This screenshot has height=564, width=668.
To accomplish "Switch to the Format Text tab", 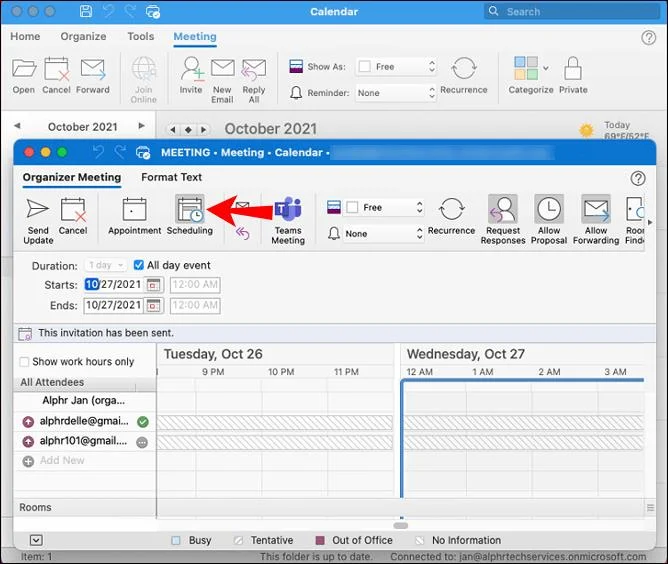I will (171, 178).
